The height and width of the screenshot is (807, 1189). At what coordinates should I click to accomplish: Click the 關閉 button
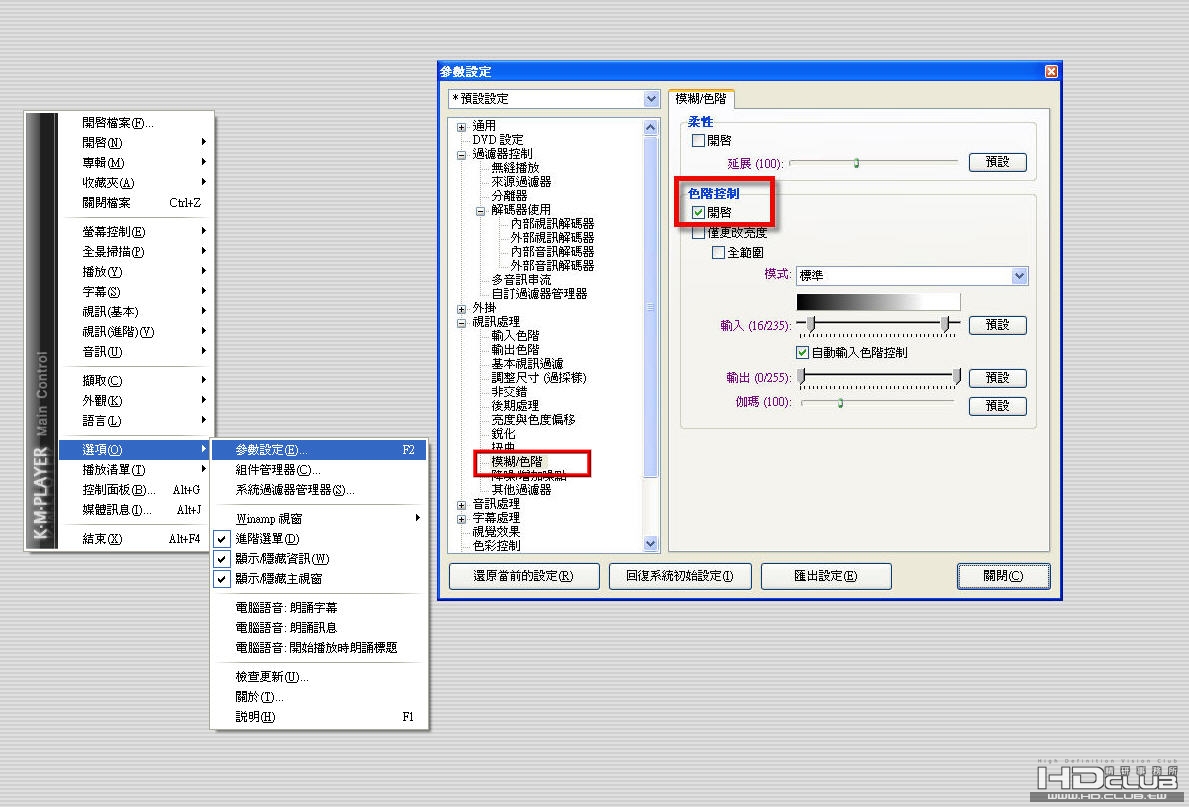click(x=1003, y=576)
